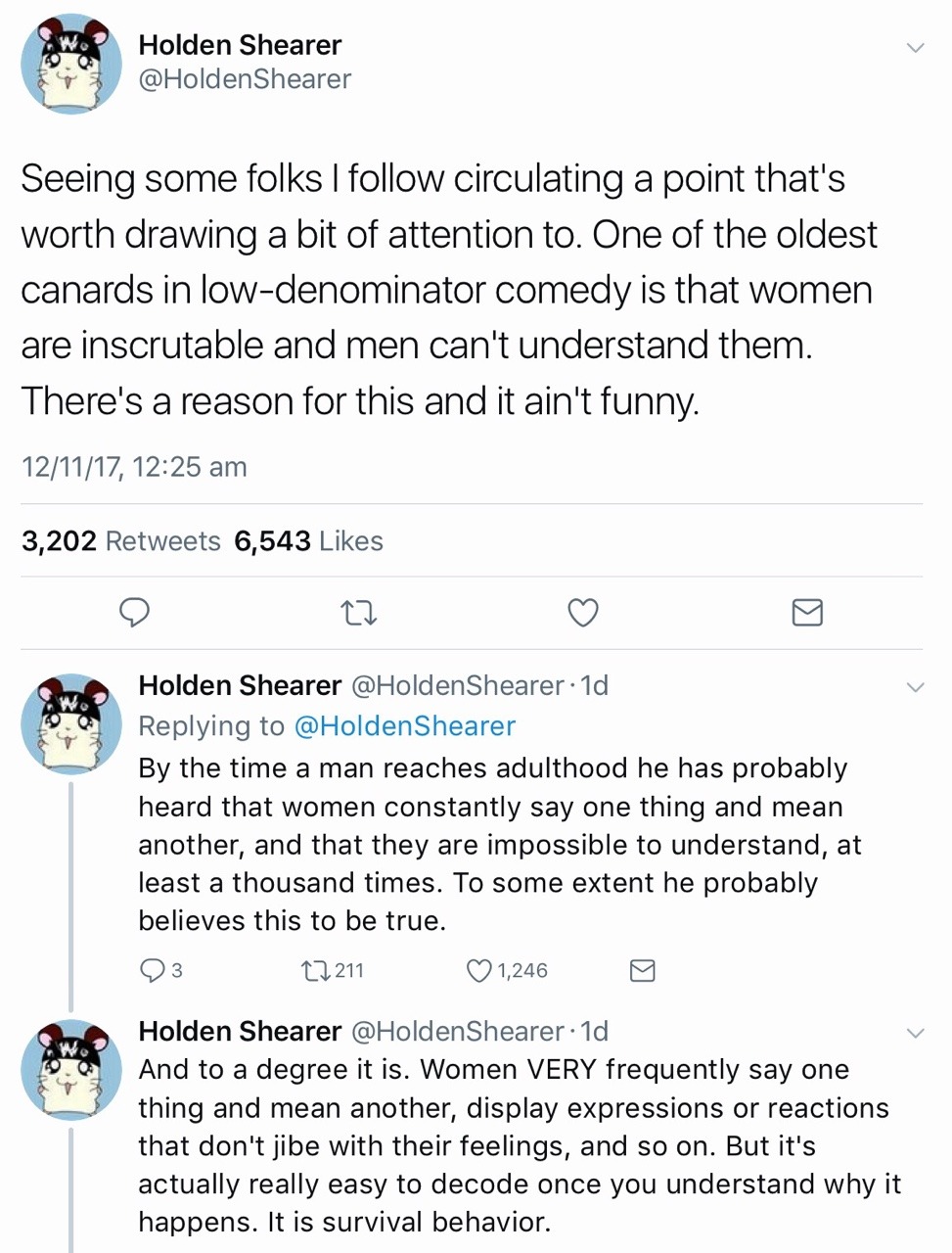Open the @HoldenShearer mention in "Replying to"
Viewport: 952px width, 1253px height.
[404, 725]
